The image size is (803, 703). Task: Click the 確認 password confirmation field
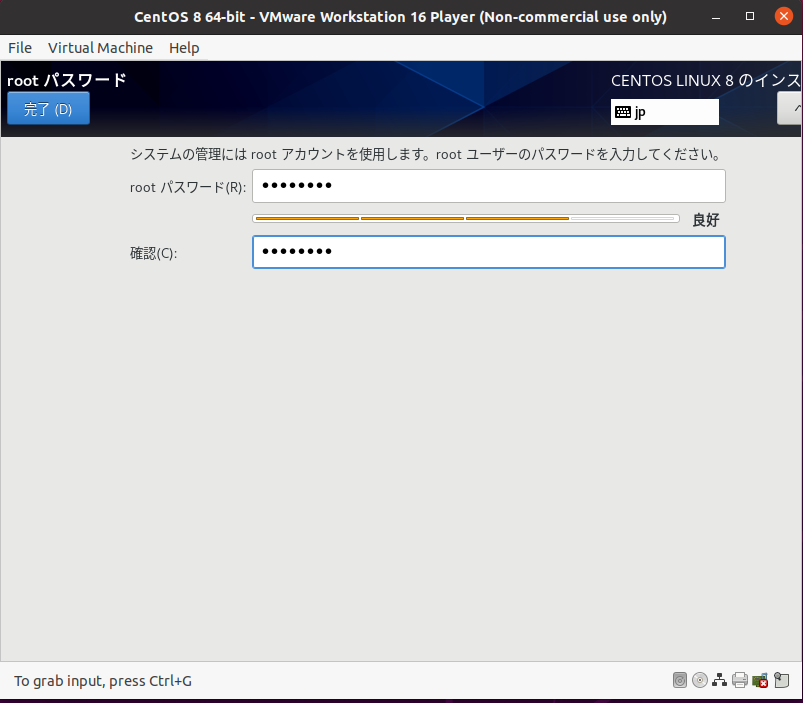point(488,252)
